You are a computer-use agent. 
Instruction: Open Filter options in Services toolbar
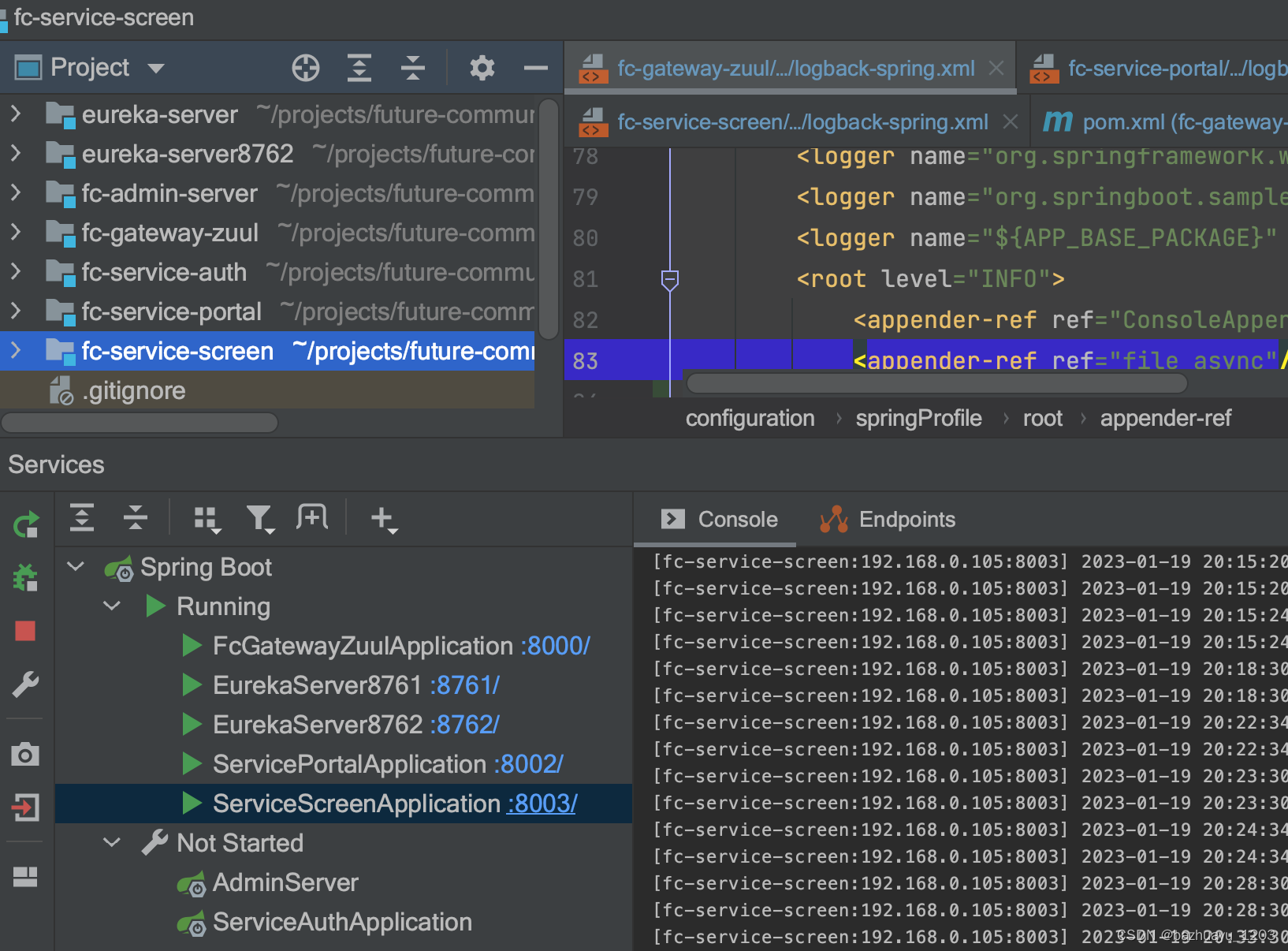260,519
